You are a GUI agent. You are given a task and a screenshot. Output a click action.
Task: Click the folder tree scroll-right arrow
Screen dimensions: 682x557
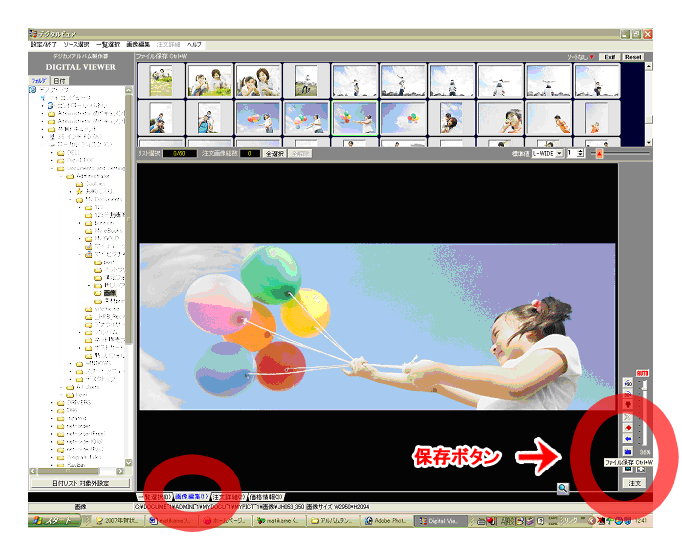(x=120, y=471)
